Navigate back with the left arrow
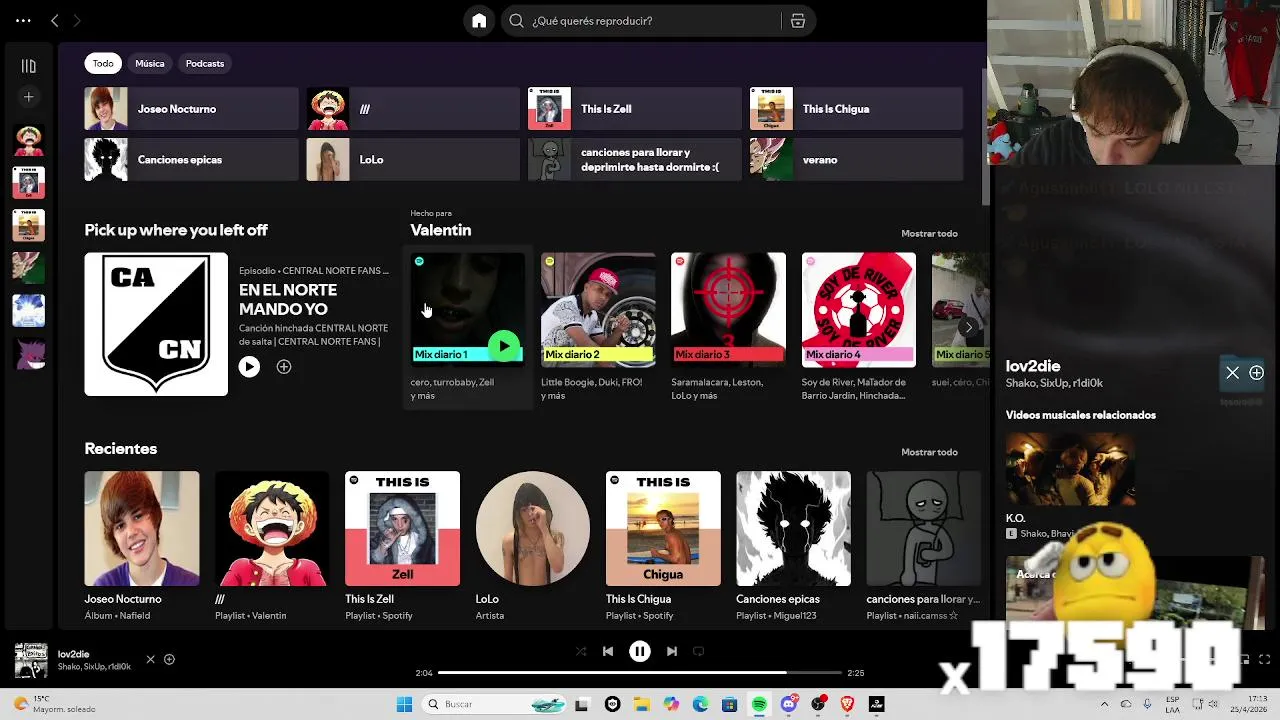 [55, 20]
